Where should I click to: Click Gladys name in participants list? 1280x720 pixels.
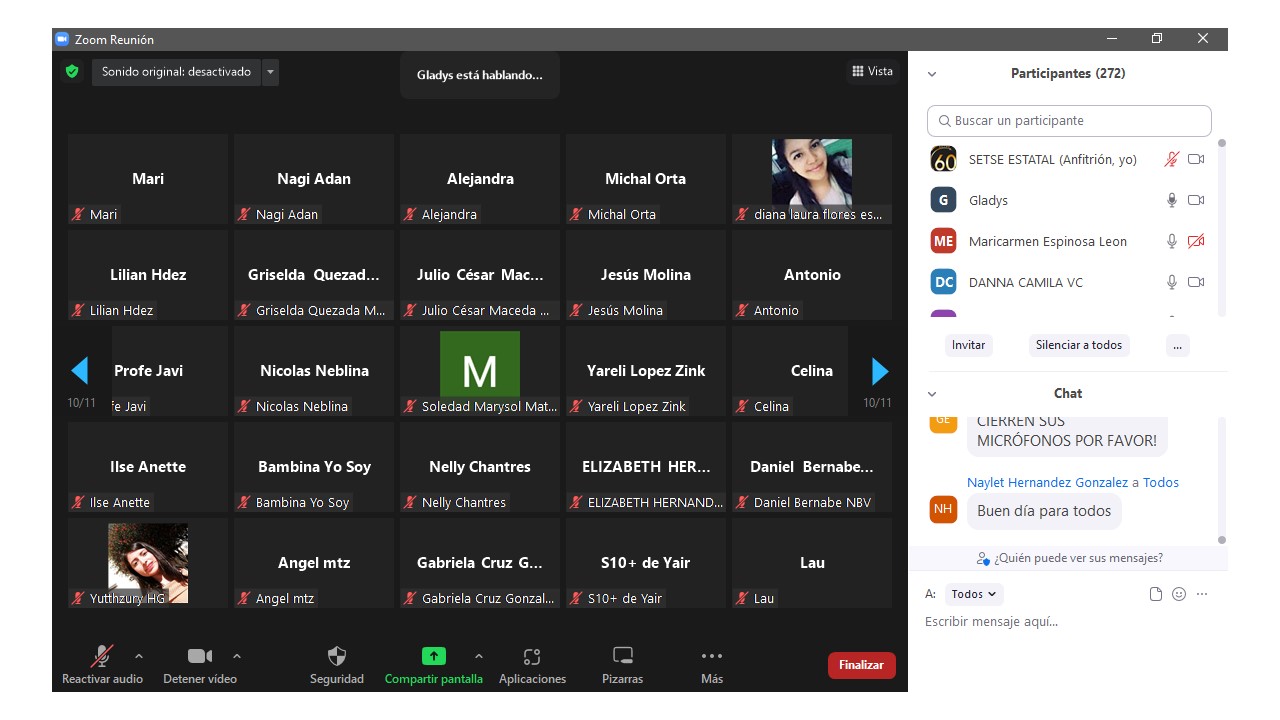pos(988,200)
